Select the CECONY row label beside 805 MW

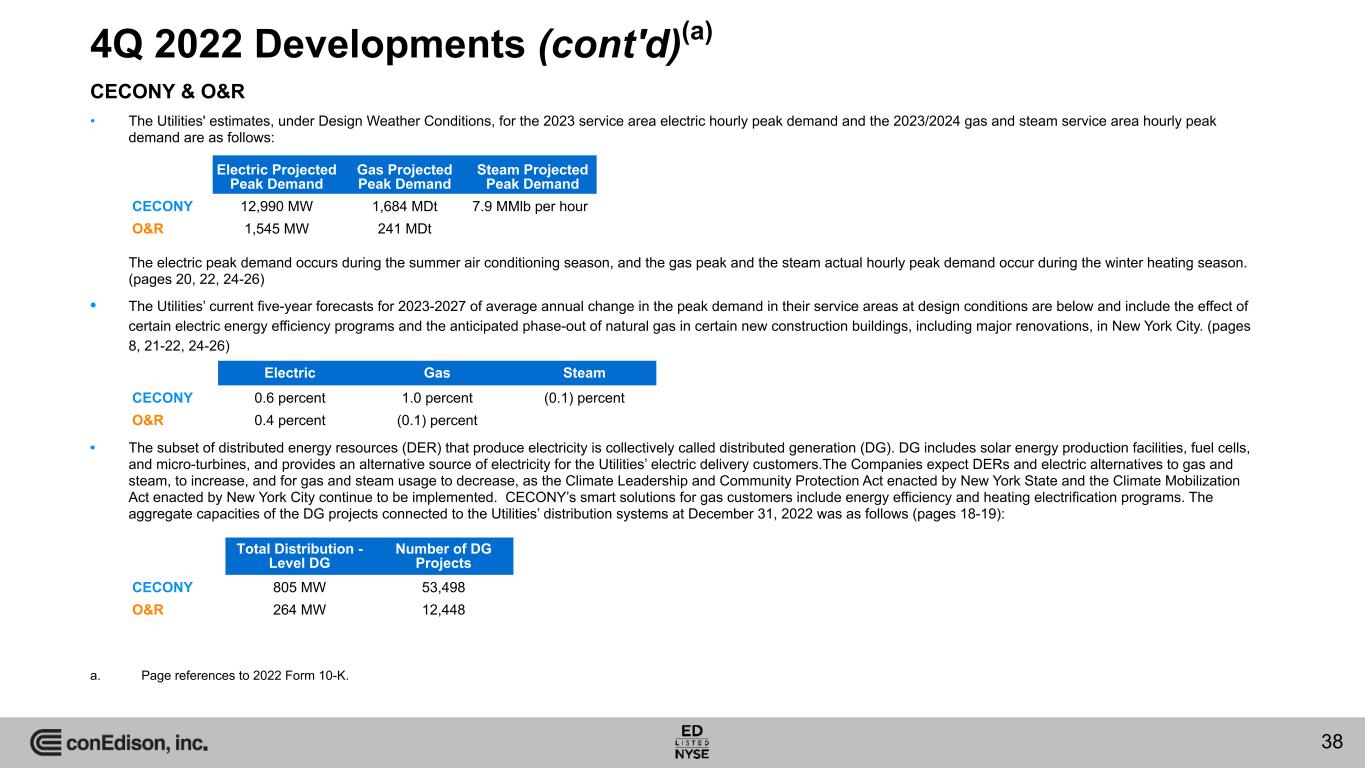162,587
